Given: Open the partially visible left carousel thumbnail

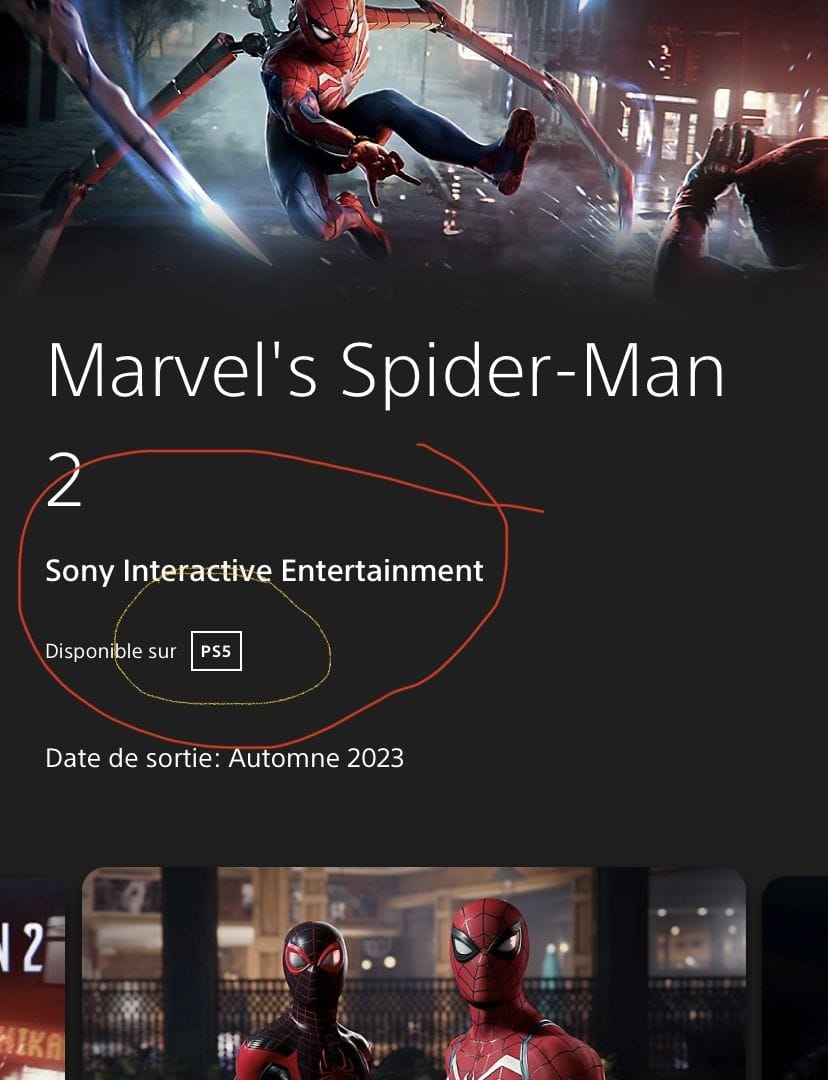Looking at the screenshot, I should (32, 978).
